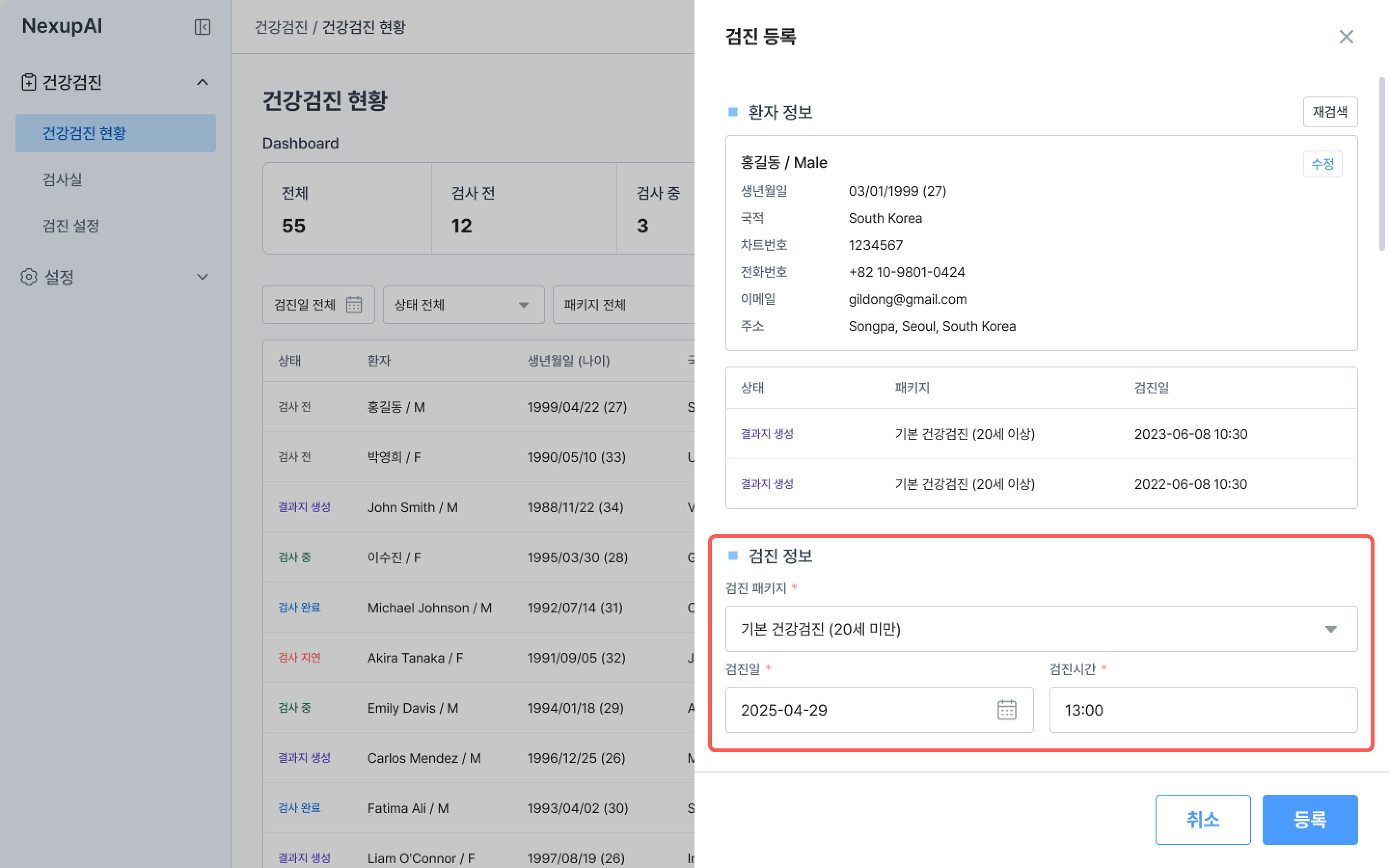Click the 검진시간 input showing 13:00
The width and height of the screenshot is (1389, 868).
click(1202, 709)
